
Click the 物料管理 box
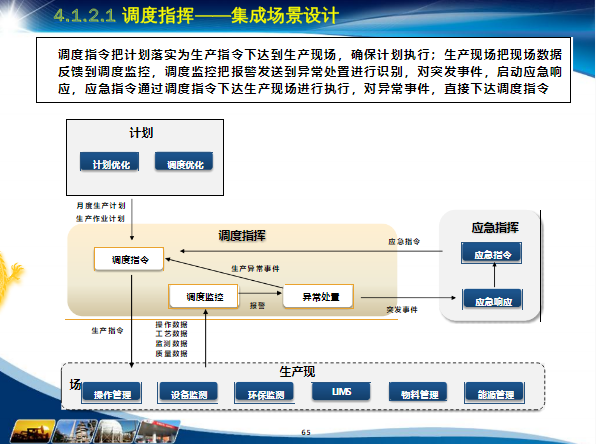pyautogui.click(x=418, y=392)
